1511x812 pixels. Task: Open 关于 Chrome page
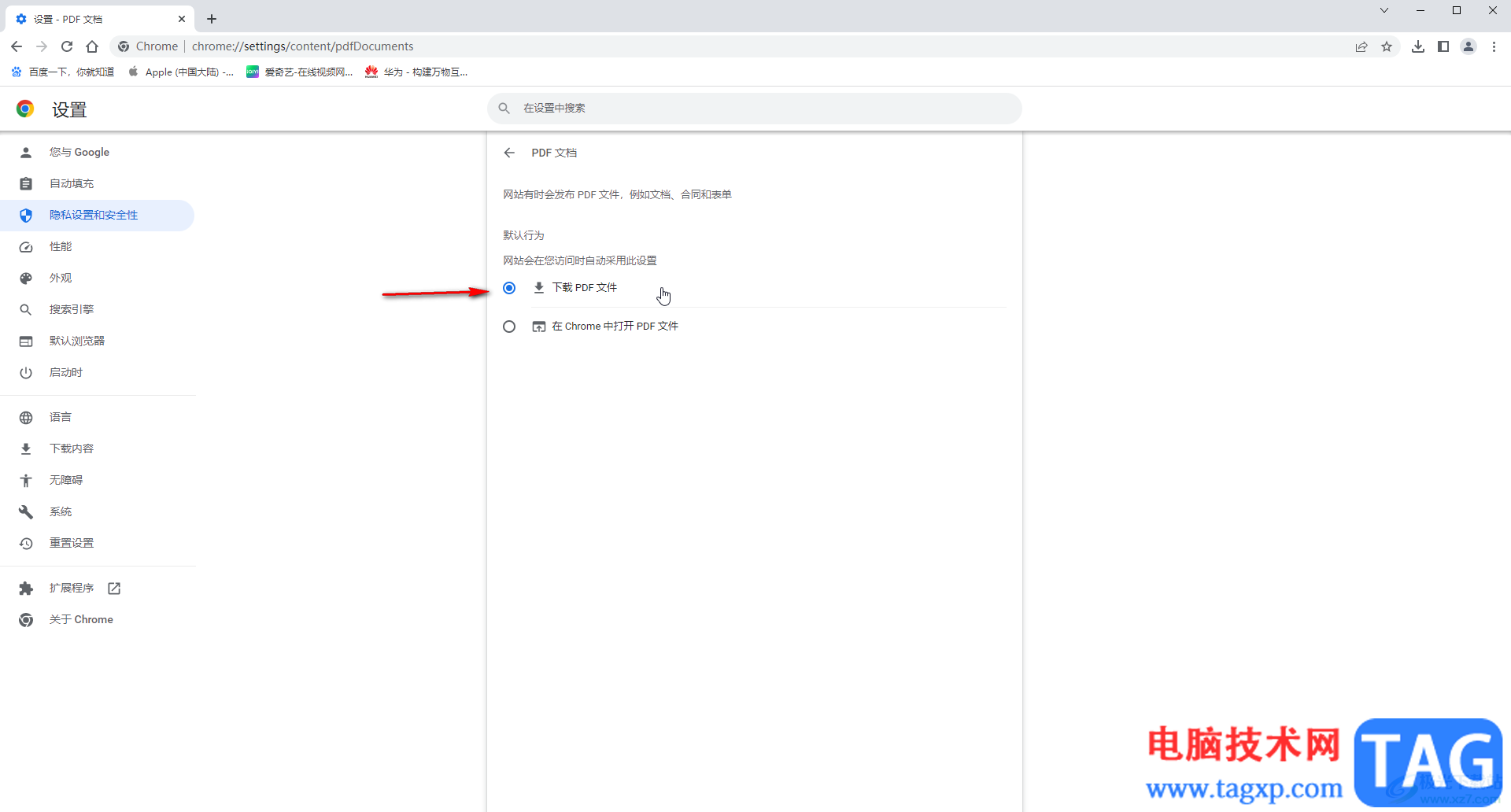[98, 619]
